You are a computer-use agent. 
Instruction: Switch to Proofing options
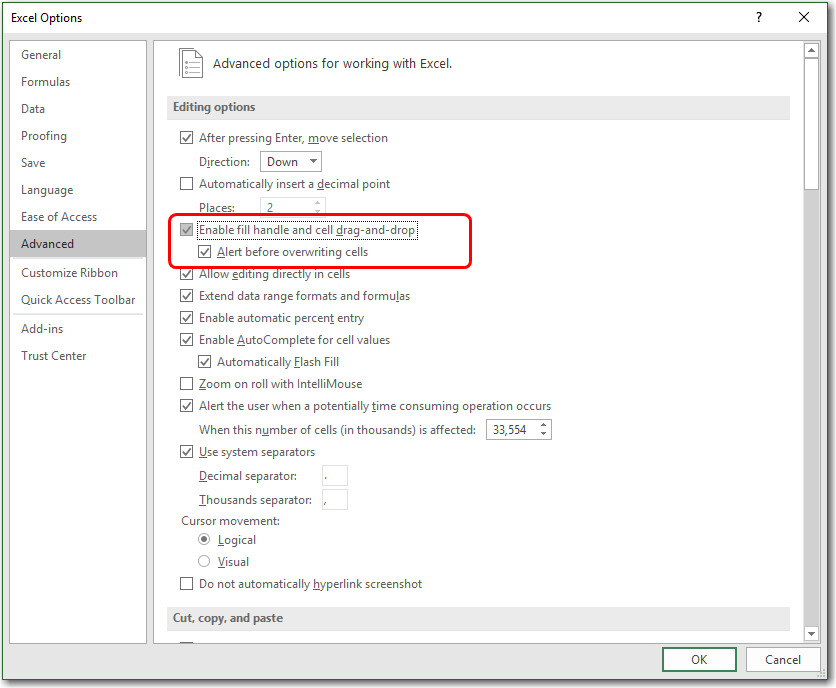44,136
